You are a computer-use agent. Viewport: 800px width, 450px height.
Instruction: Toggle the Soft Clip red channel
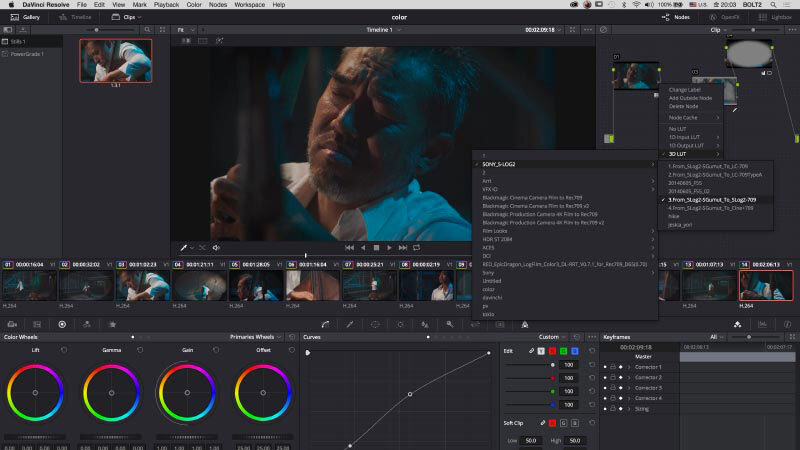552,423
